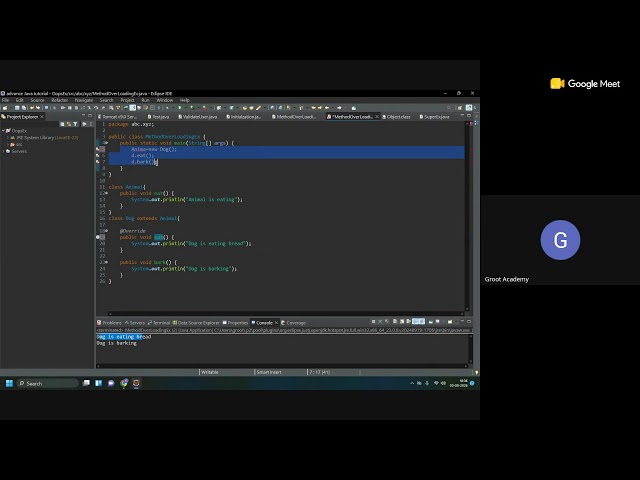Viewport: 640px width, 480px height.
Task: Collapse the Animal eat method fold
Action: 107,193
